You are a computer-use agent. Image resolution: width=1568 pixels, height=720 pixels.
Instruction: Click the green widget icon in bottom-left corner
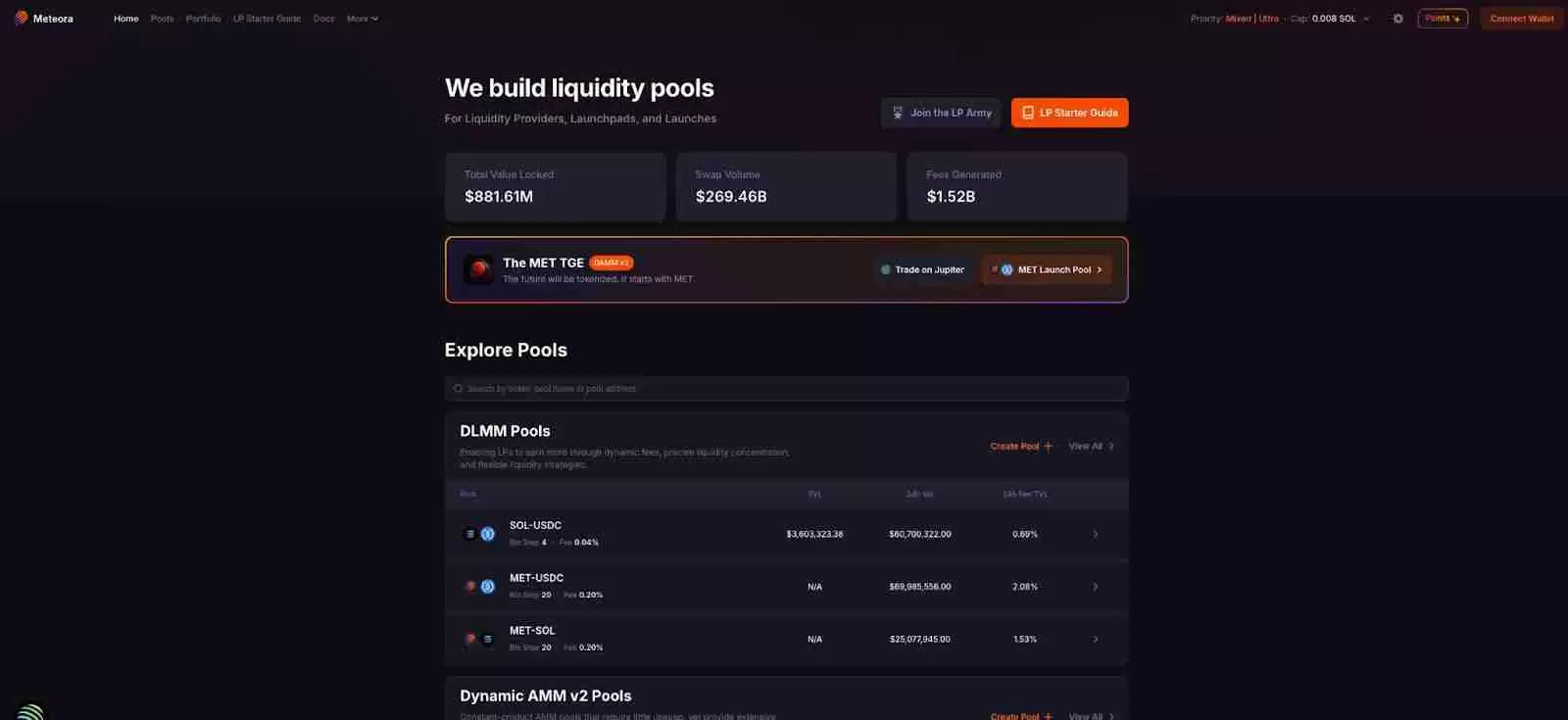coord(30,711)
